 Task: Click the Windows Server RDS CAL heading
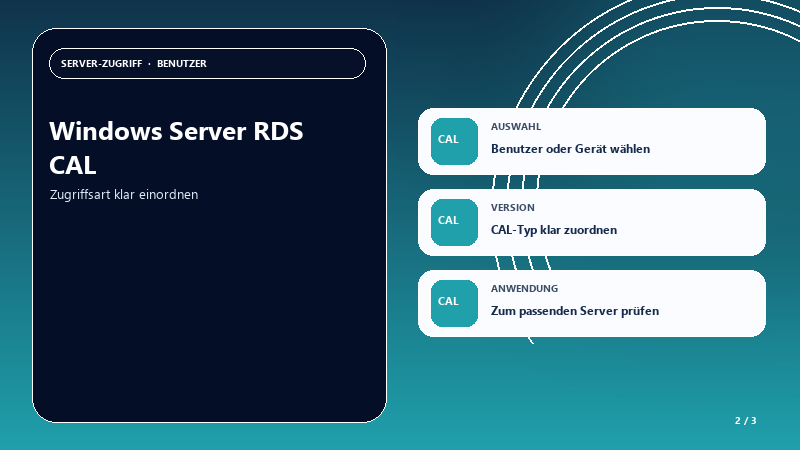point(176,148)
